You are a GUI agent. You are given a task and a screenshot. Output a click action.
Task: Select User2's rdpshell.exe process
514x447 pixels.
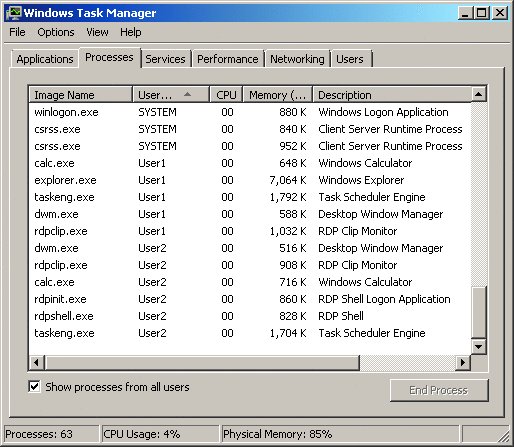[250, 316]
